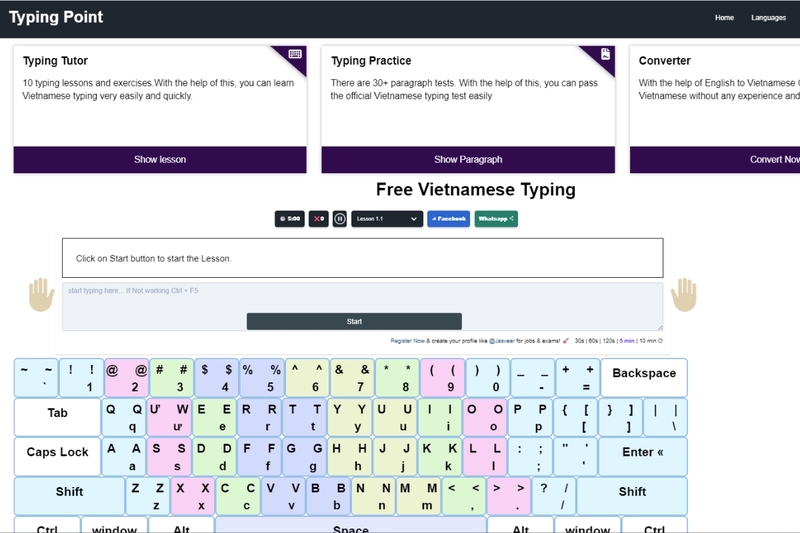
Task: Click the green # 3 number key
Action: click(x=171, y=378)
